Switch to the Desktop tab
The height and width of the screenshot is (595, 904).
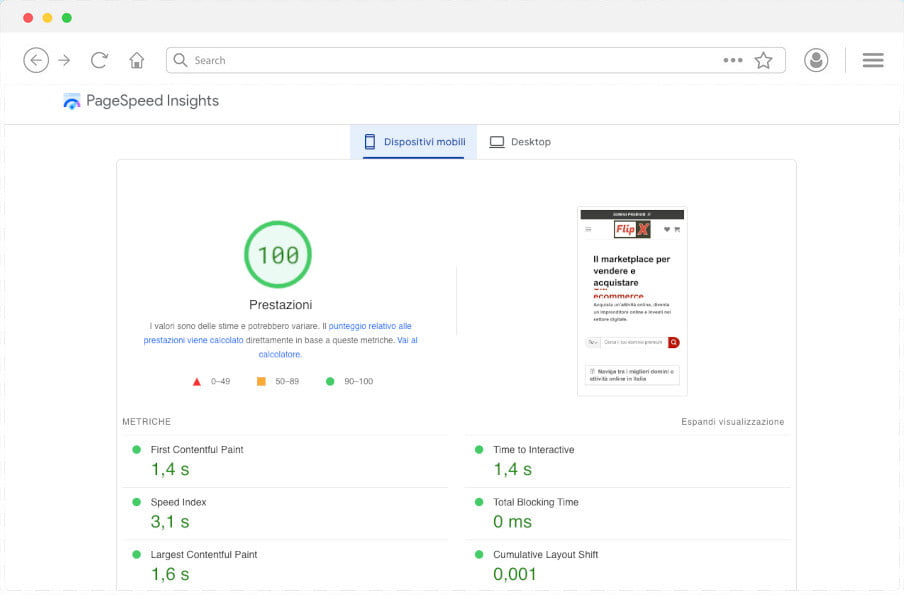pyautogui.click(x=520, y=142)
